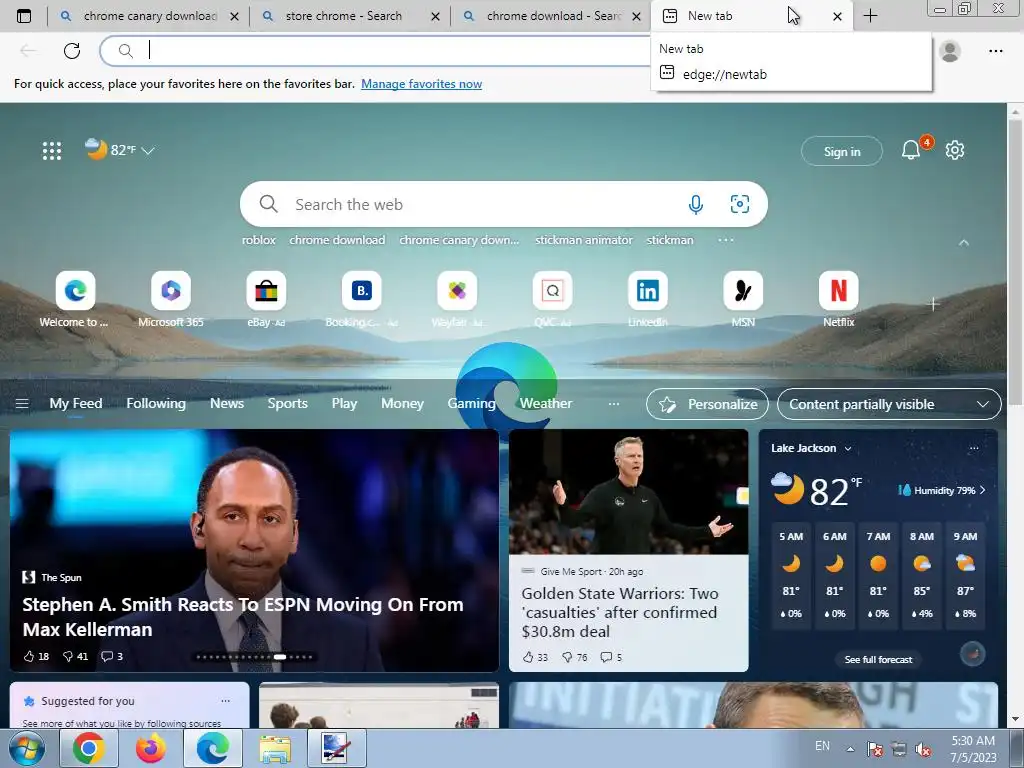
Task: Select the My Feed tab
Action: coord(76,404)
